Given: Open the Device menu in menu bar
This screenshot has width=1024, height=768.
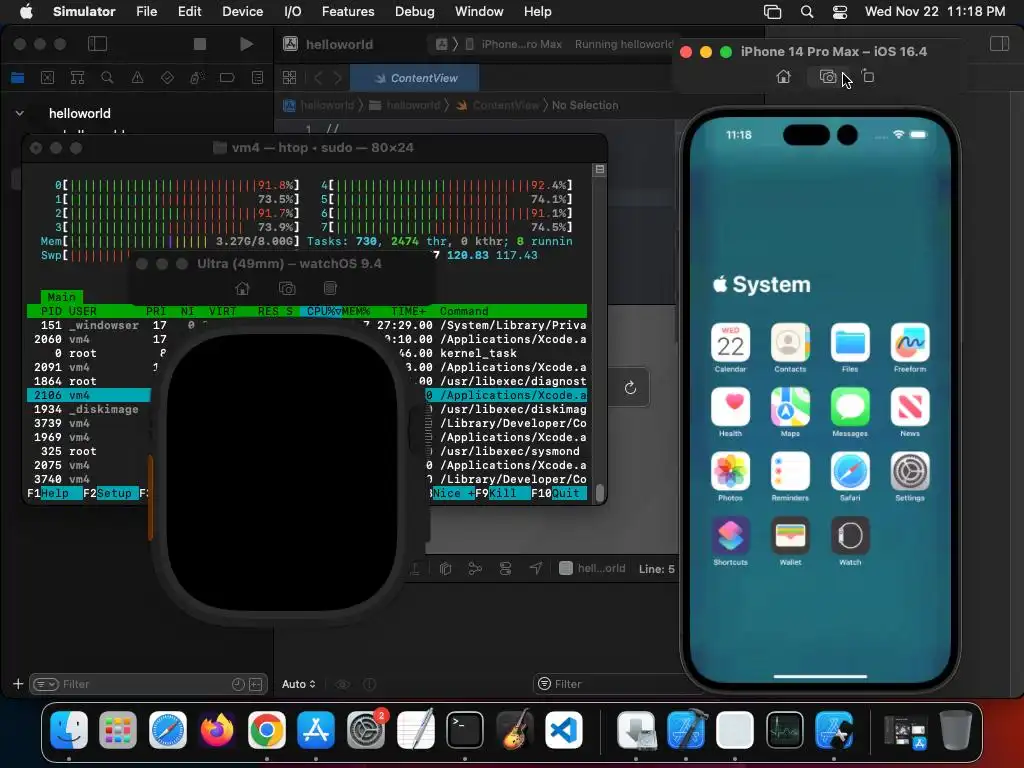Looking at the screenshot, I should click(242, 11).
